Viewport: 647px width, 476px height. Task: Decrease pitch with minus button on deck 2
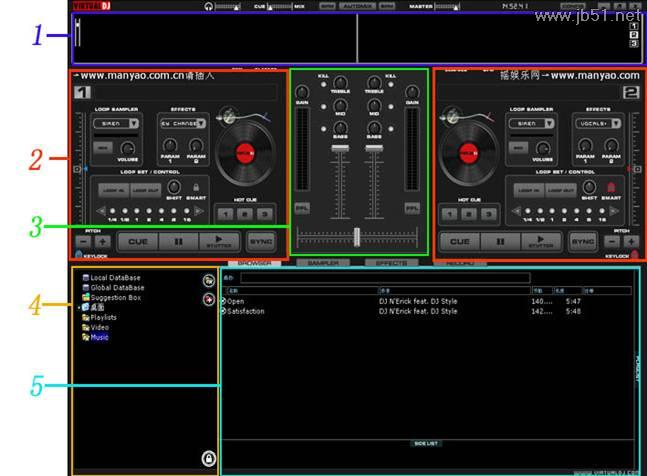tap(612, 242)
